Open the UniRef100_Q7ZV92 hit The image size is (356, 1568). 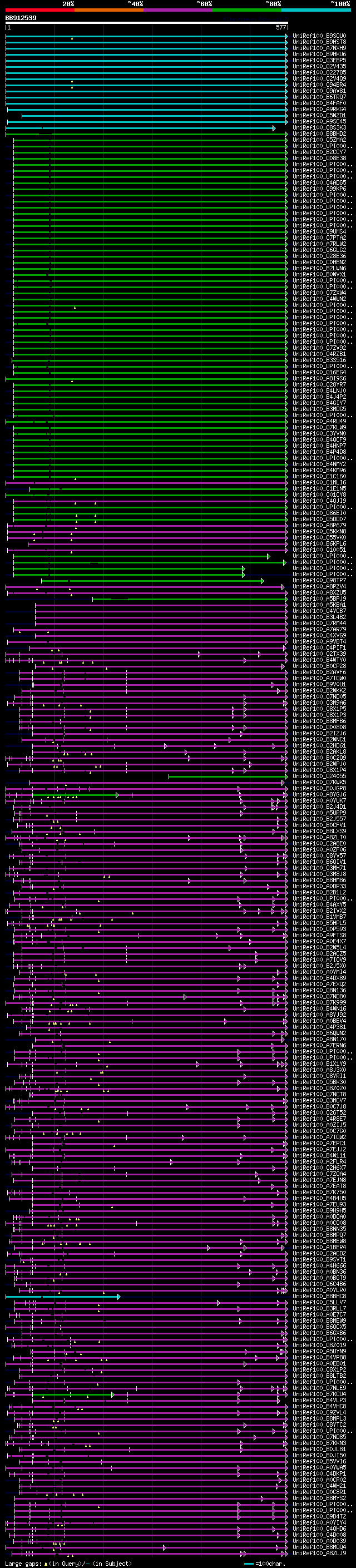[319, 348]
